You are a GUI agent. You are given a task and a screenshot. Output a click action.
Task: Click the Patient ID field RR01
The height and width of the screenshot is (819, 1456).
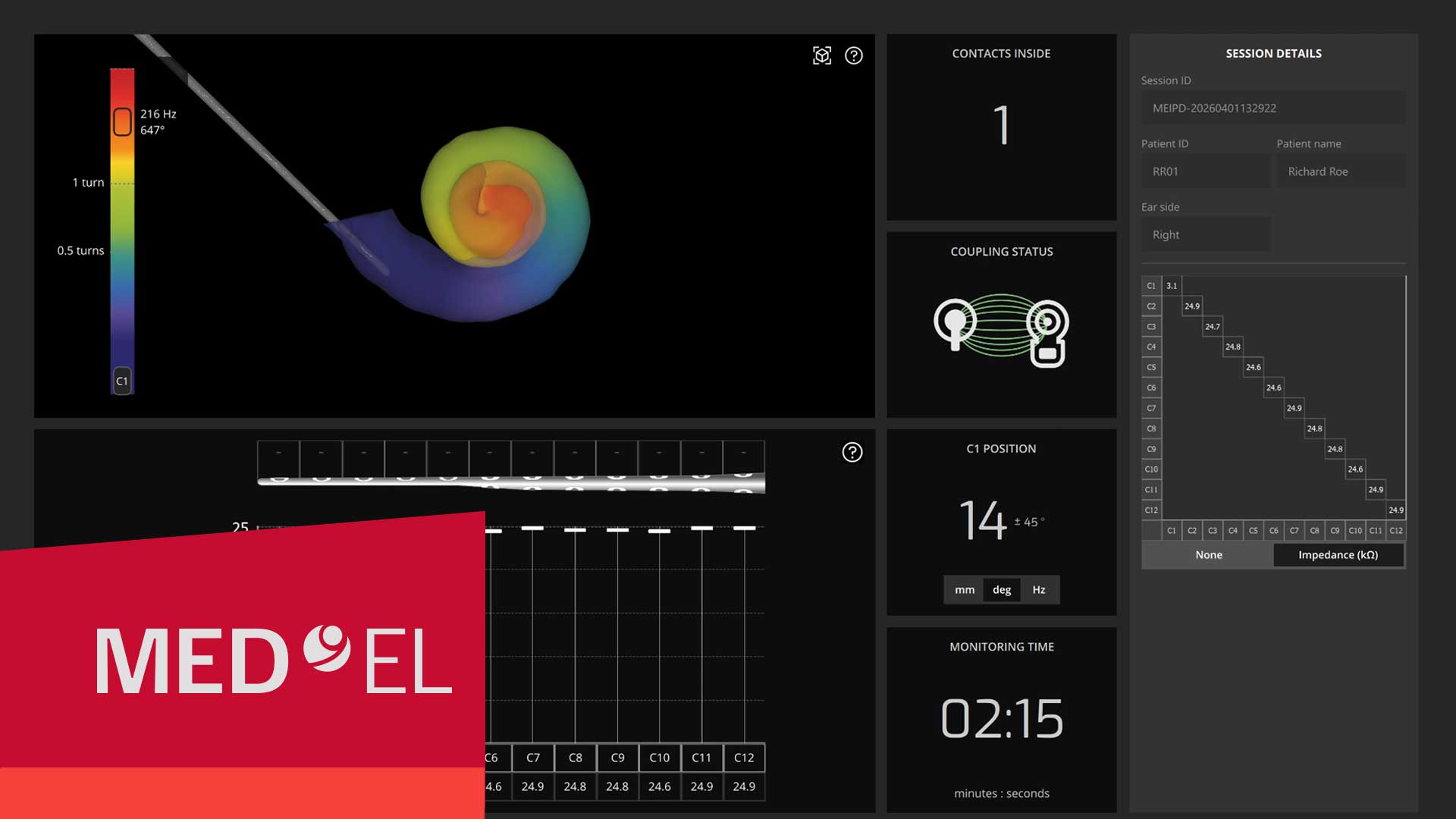(1206, 171)
